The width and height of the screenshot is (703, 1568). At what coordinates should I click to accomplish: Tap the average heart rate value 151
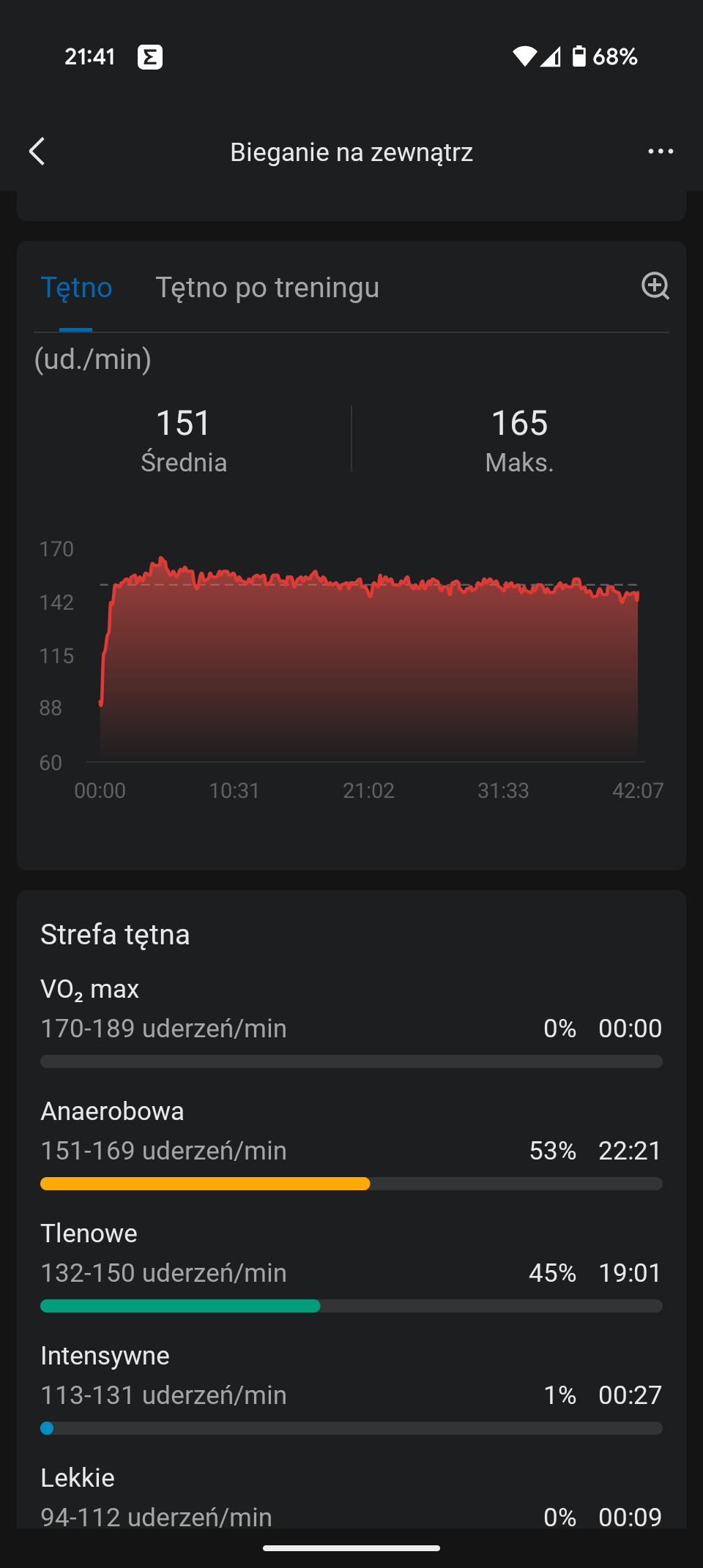pos(183,423)
